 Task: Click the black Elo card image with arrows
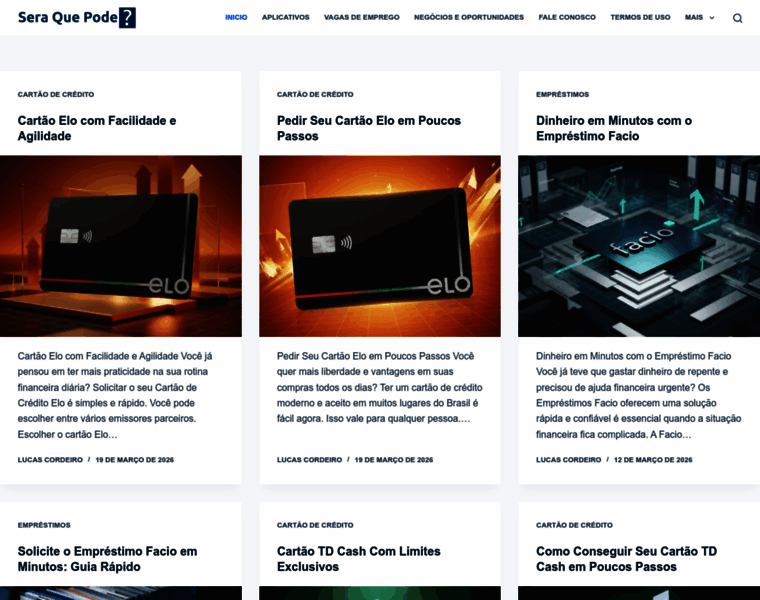pyautogui.click(x=121, y=246)
